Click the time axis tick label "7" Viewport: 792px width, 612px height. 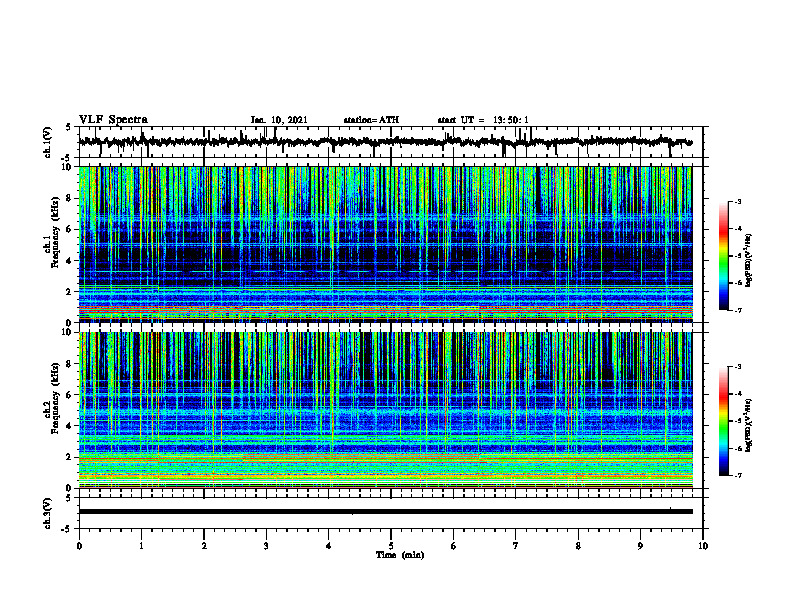point(516,546)
